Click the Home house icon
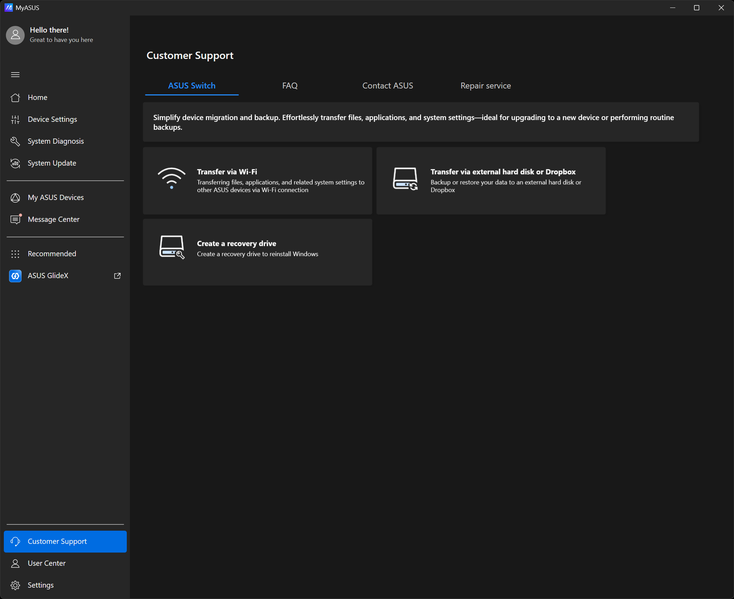Image resolution: width=734 pixels, height=599 pixels. pyautogui.click(x=15, y=97)
